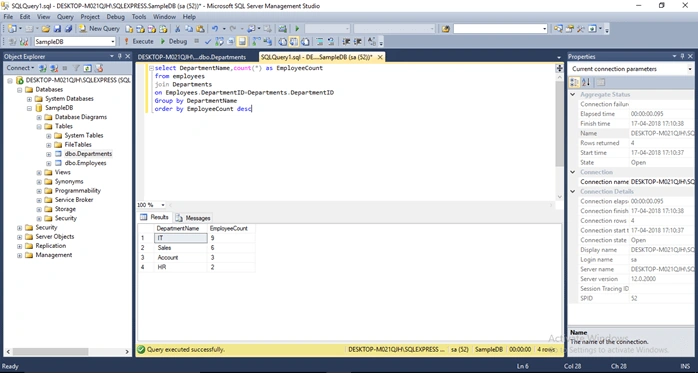Toggle IntelliSense Enabled button
Screen dimensions: 698x373
(x=242, y=41)
